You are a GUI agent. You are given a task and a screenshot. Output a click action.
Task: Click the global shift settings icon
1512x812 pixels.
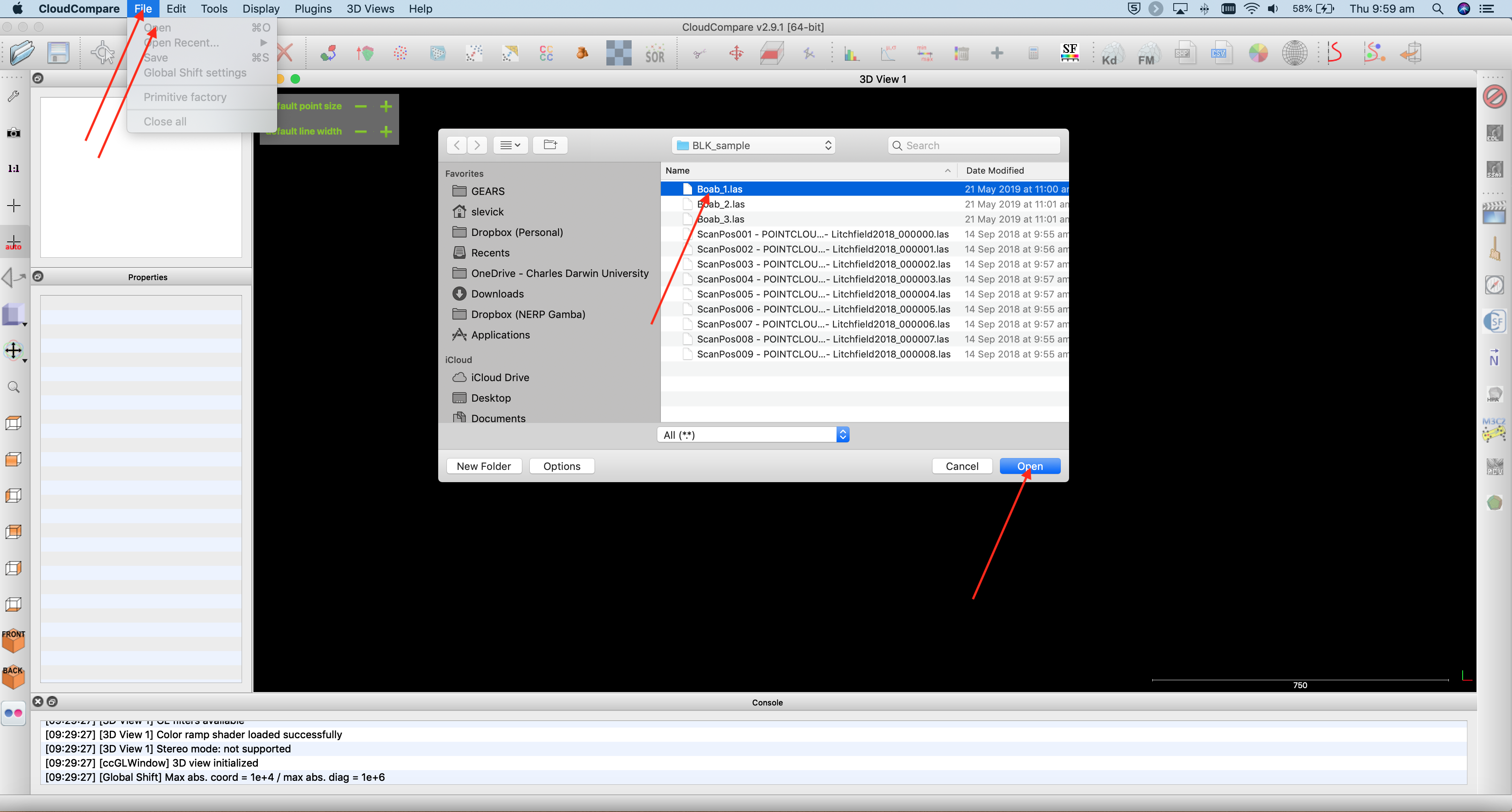pos(194,72)
